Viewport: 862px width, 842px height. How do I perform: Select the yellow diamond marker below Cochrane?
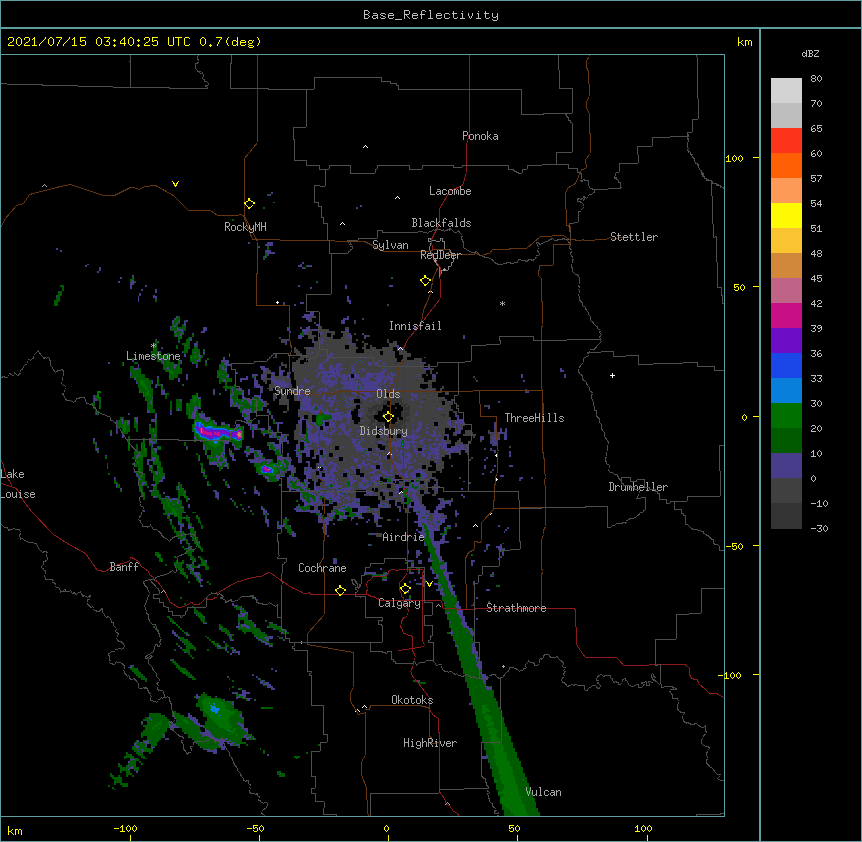(x=340, y=590)
